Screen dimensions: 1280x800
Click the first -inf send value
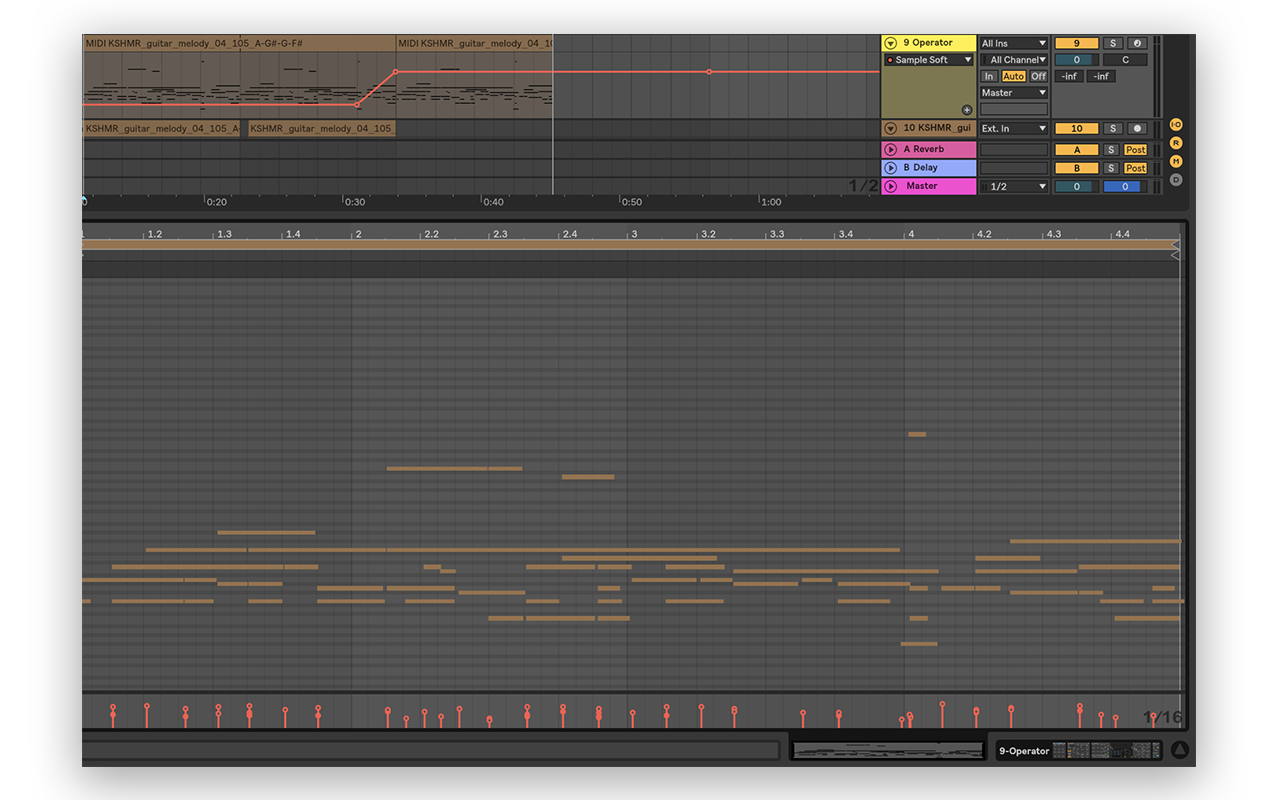(1069, 76)
